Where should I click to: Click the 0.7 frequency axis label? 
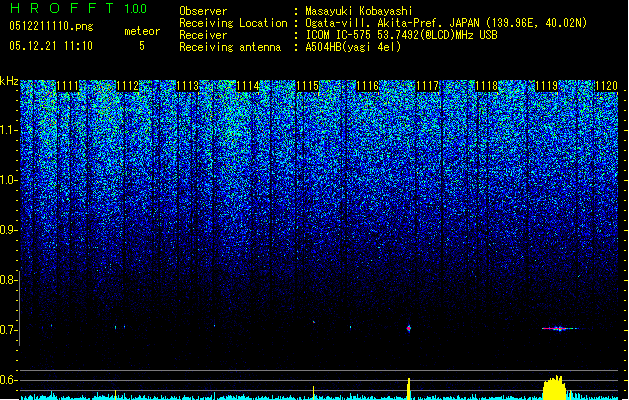pos(7,330)
